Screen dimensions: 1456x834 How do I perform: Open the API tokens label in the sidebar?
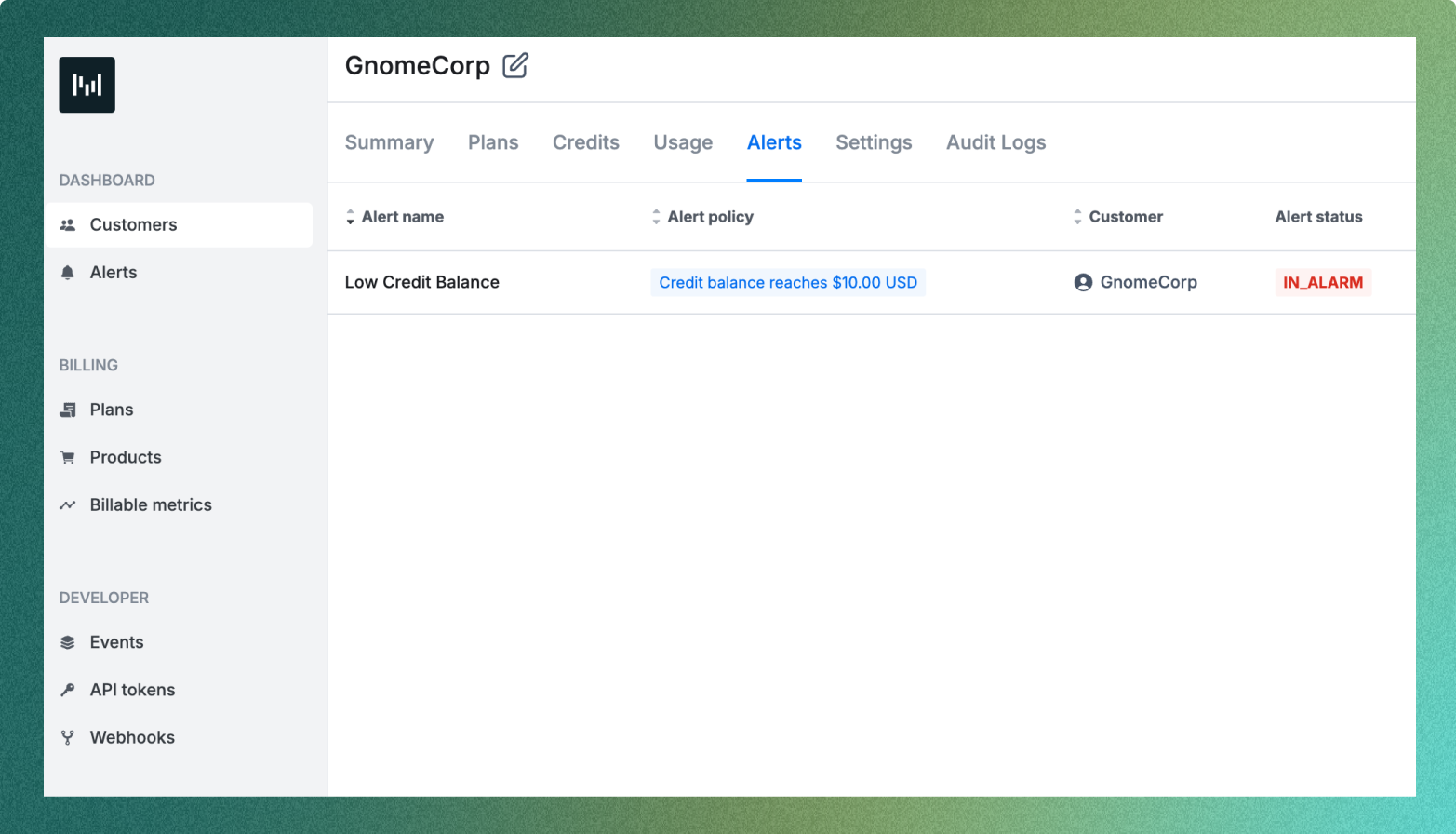coord(132,690)
